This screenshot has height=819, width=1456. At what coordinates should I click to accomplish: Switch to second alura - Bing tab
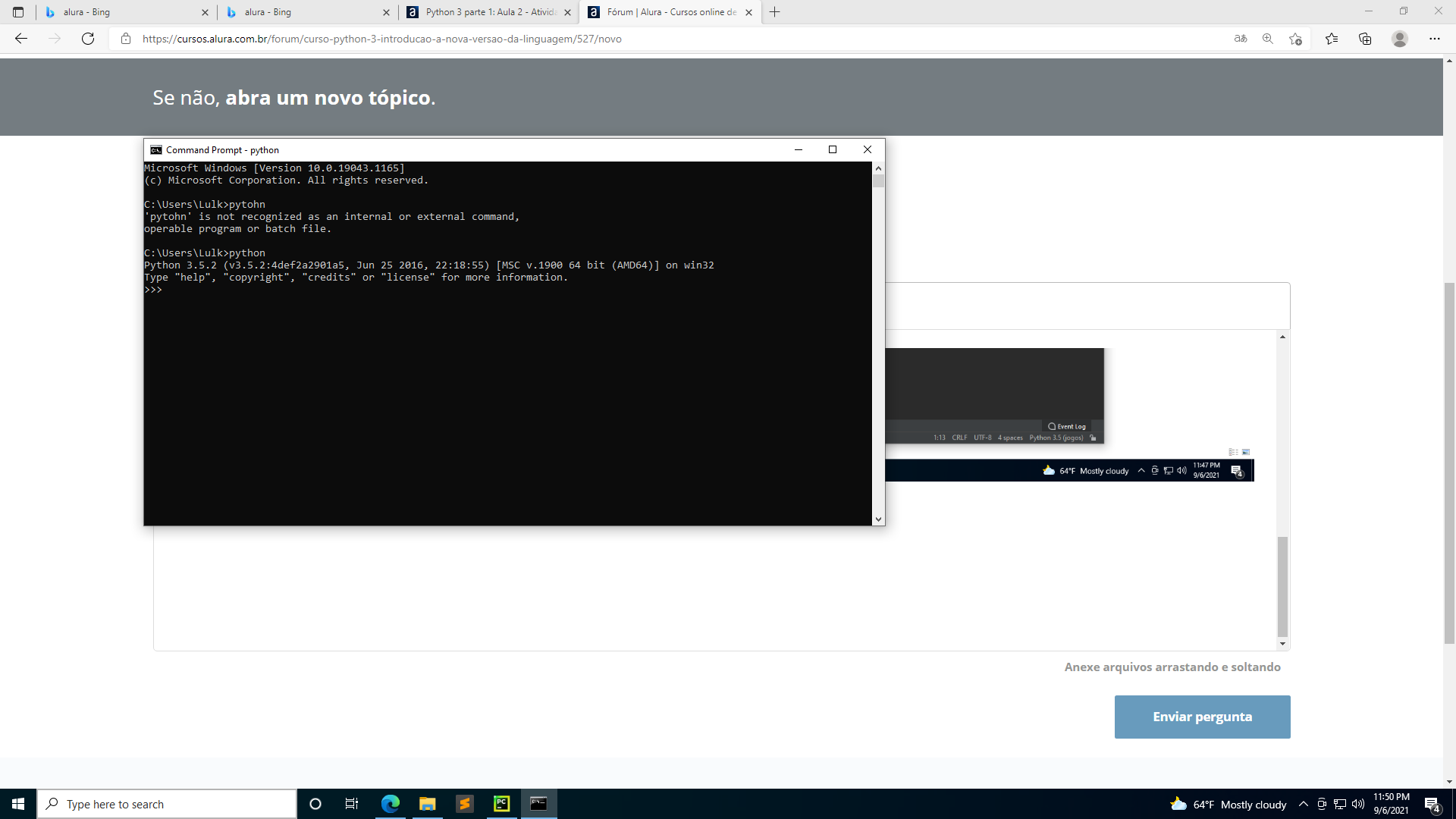307,12
